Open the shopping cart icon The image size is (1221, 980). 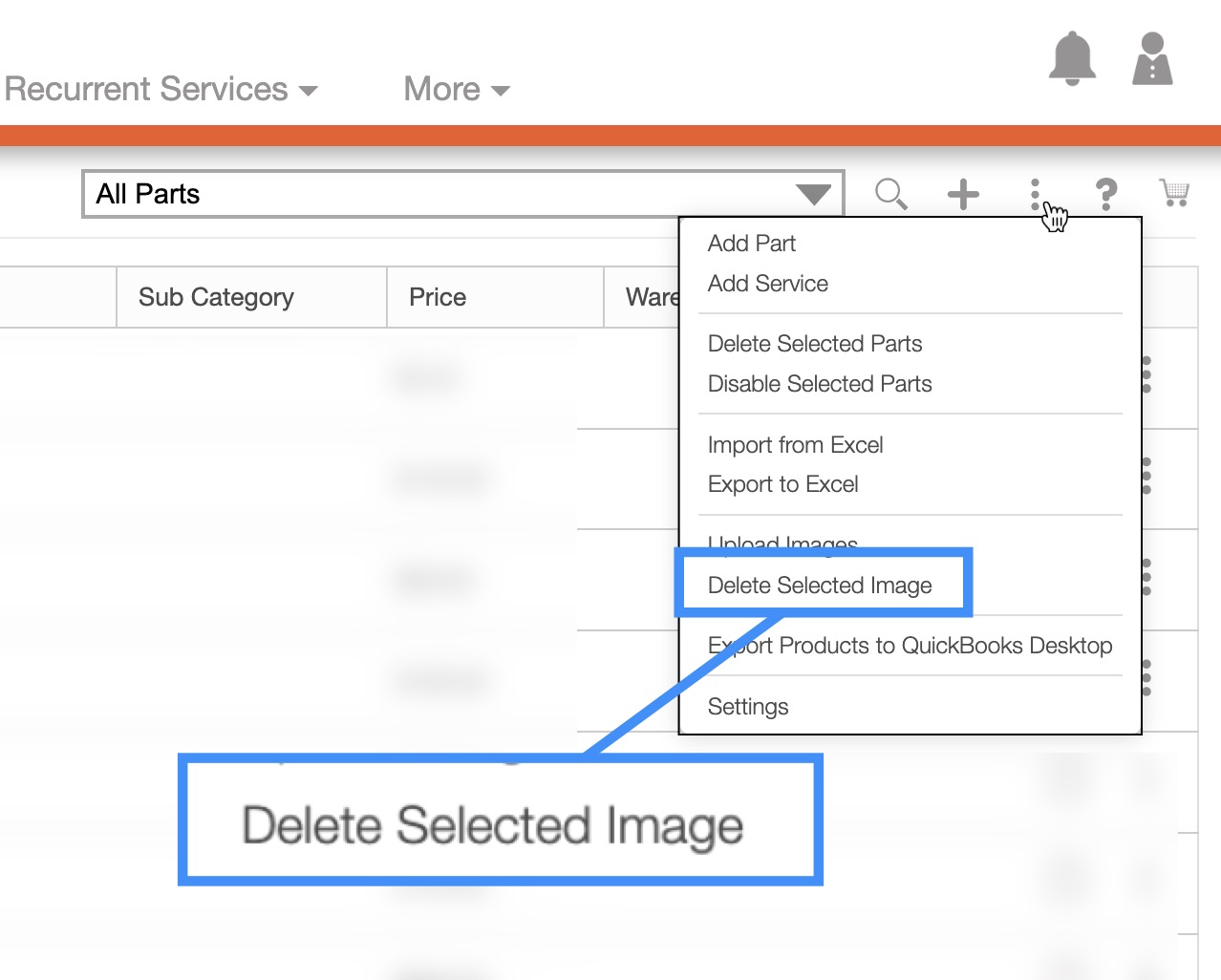[x=1174, y=193]
